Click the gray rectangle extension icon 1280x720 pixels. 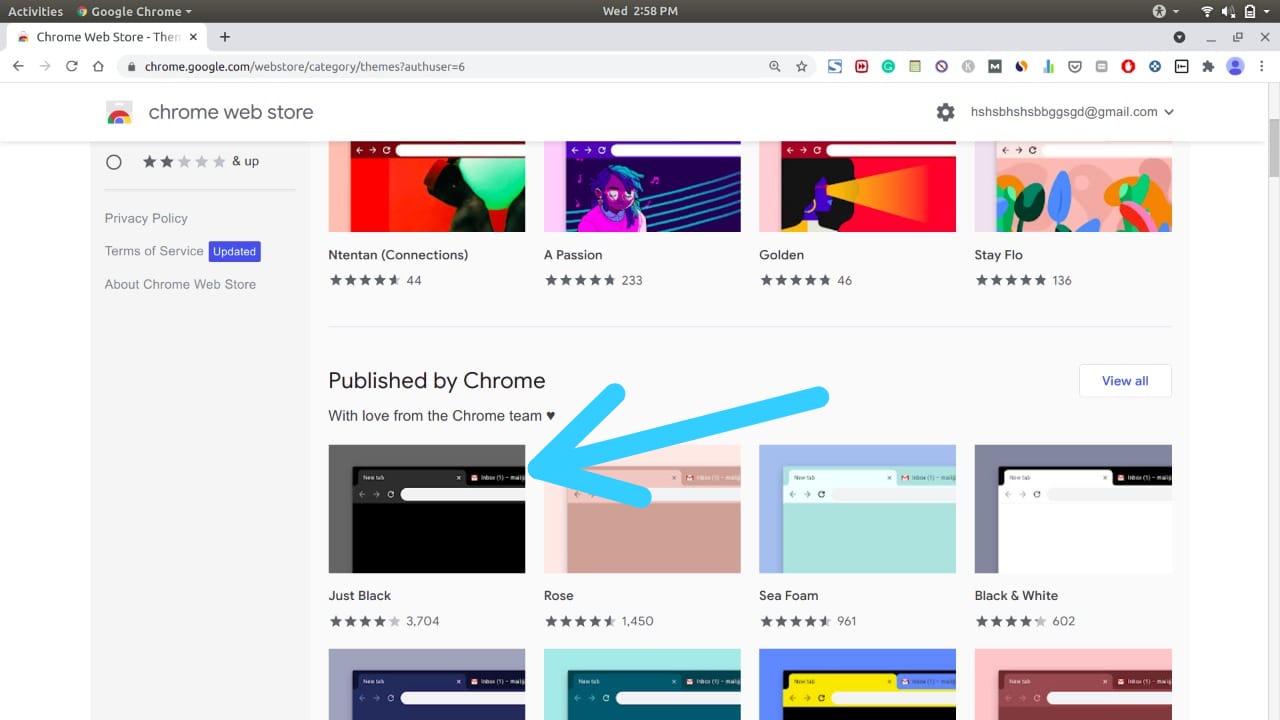tap(1101, 66)
